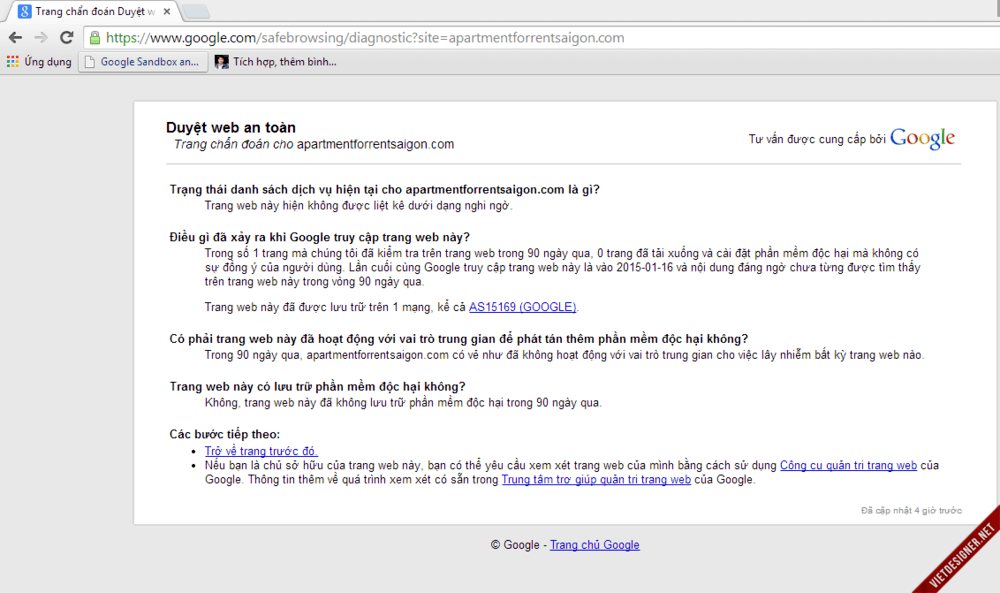Click the text Không, trang web này đã không lưu trữ
This screenshot has width=1000, height=593.
[x=403, y=403]
